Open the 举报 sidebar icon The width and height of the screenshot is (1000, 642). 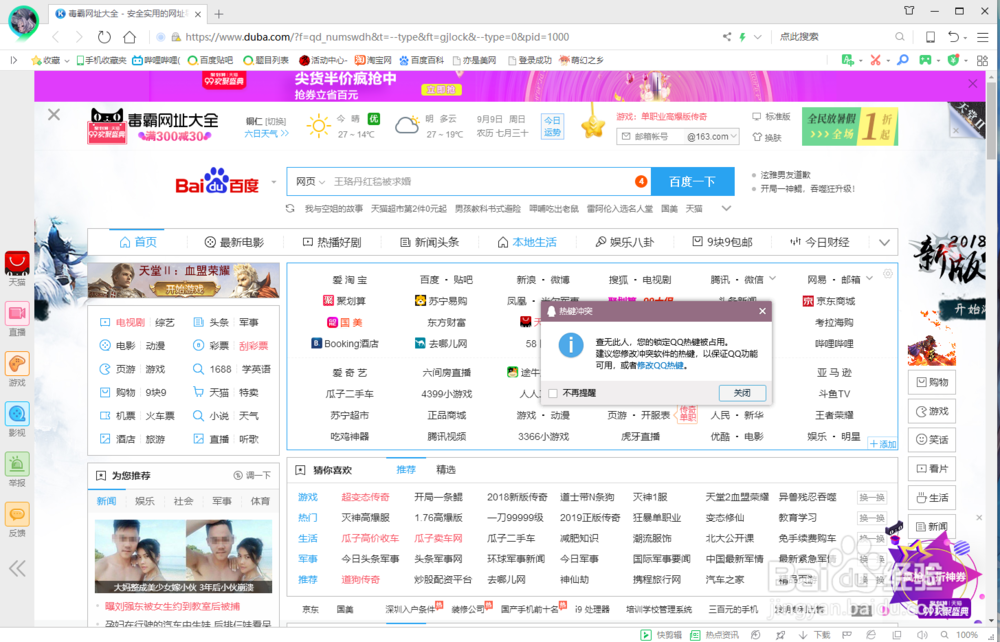17,470
